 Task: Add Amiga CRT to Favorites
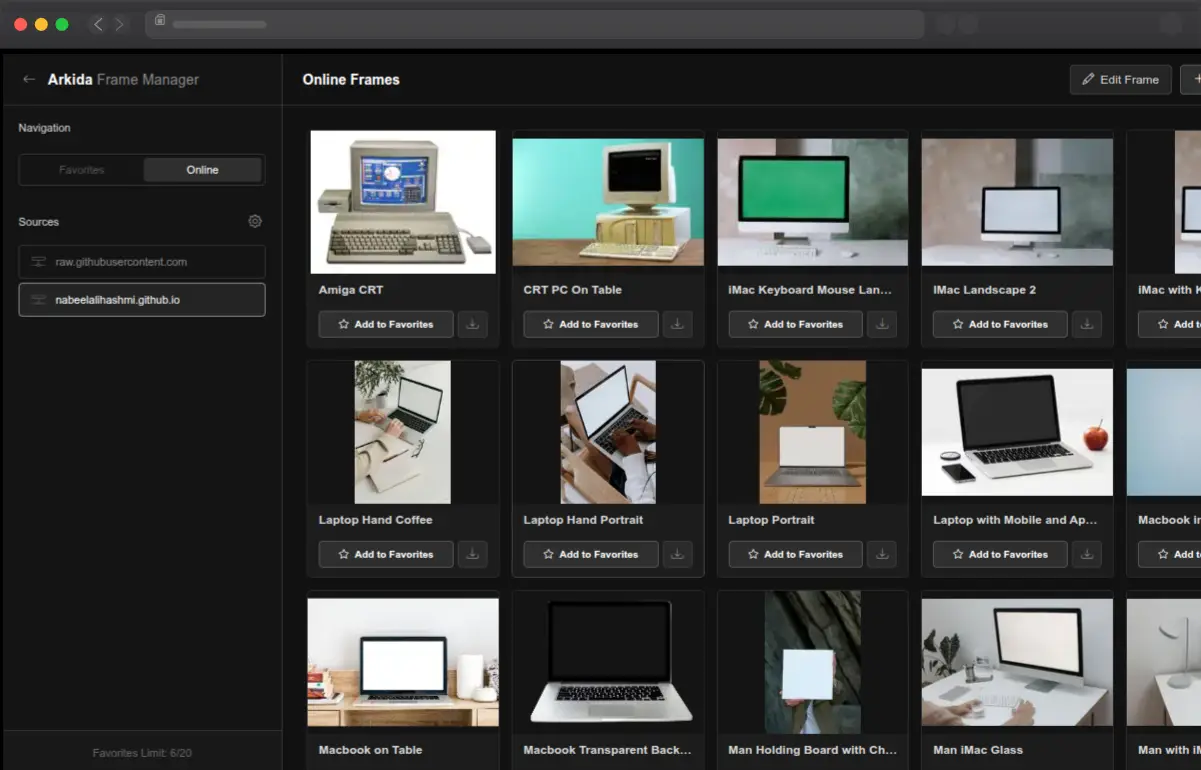pyautogui.click(x=386, y=324)
